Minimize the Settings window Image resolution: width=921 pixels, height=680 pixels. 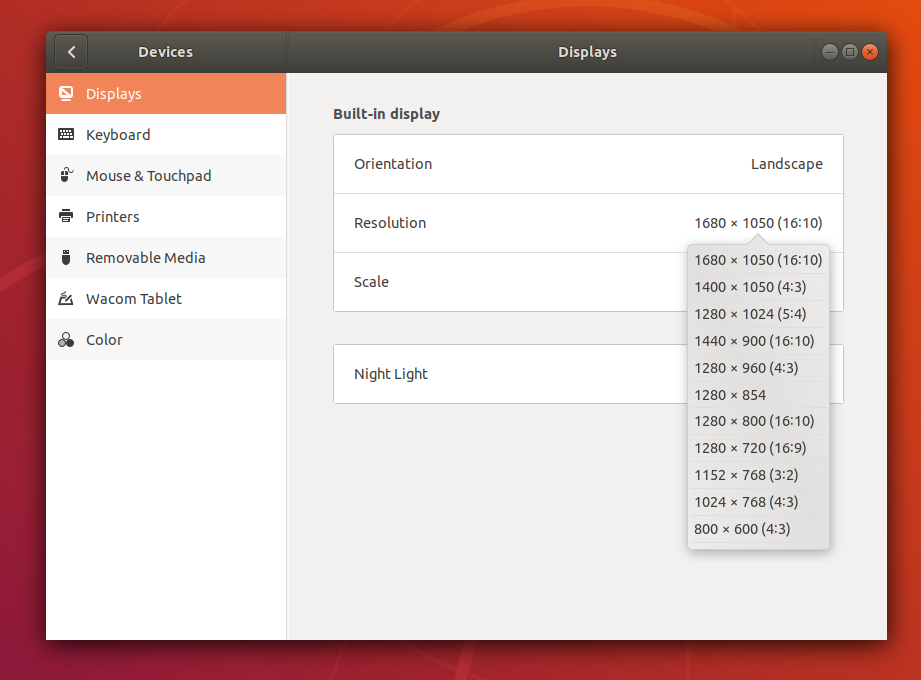829,52
